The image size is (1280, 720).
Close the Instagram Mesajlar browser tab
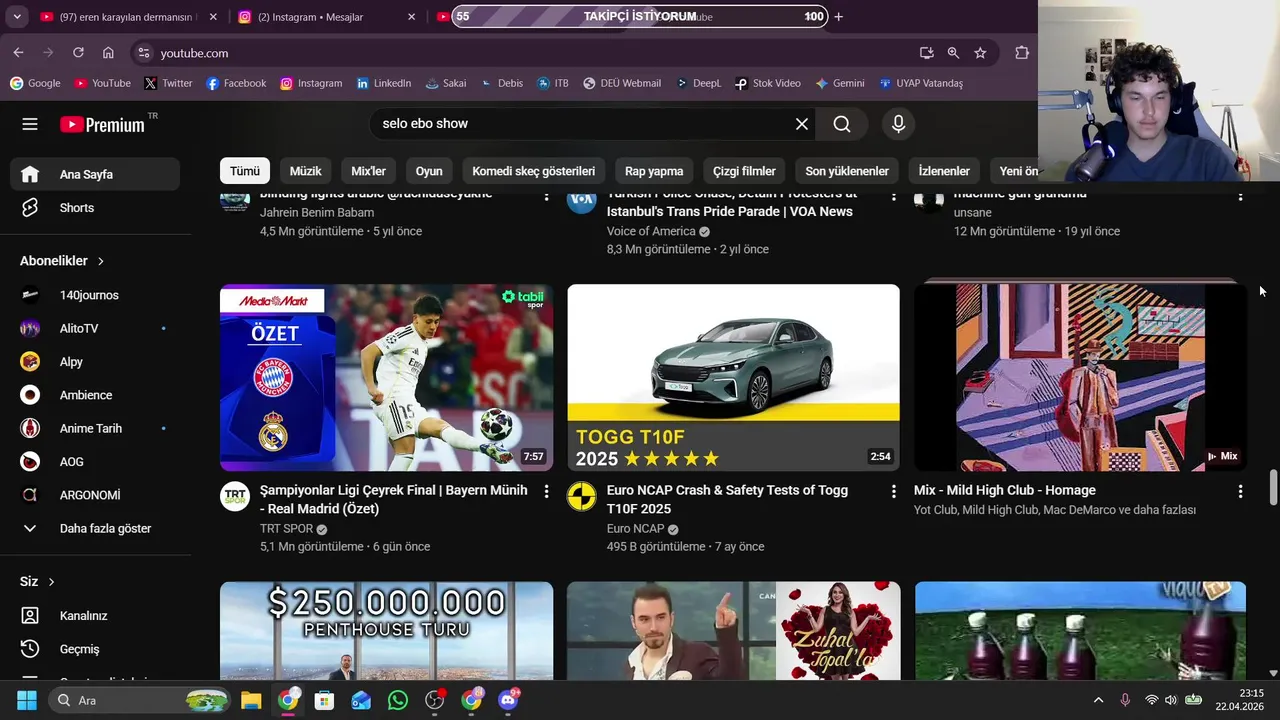[x=411, y=17]
